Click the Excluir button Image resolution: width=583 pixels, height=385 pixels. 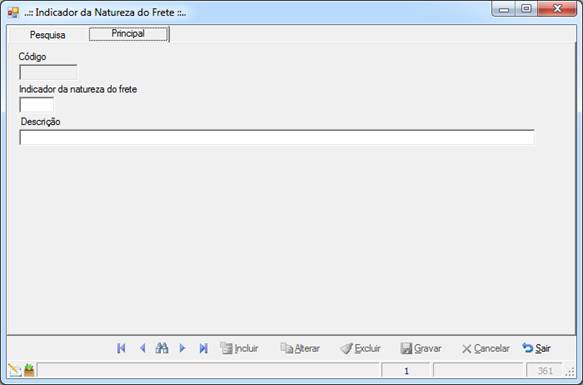pyautogui.click(x=360, y=349)
